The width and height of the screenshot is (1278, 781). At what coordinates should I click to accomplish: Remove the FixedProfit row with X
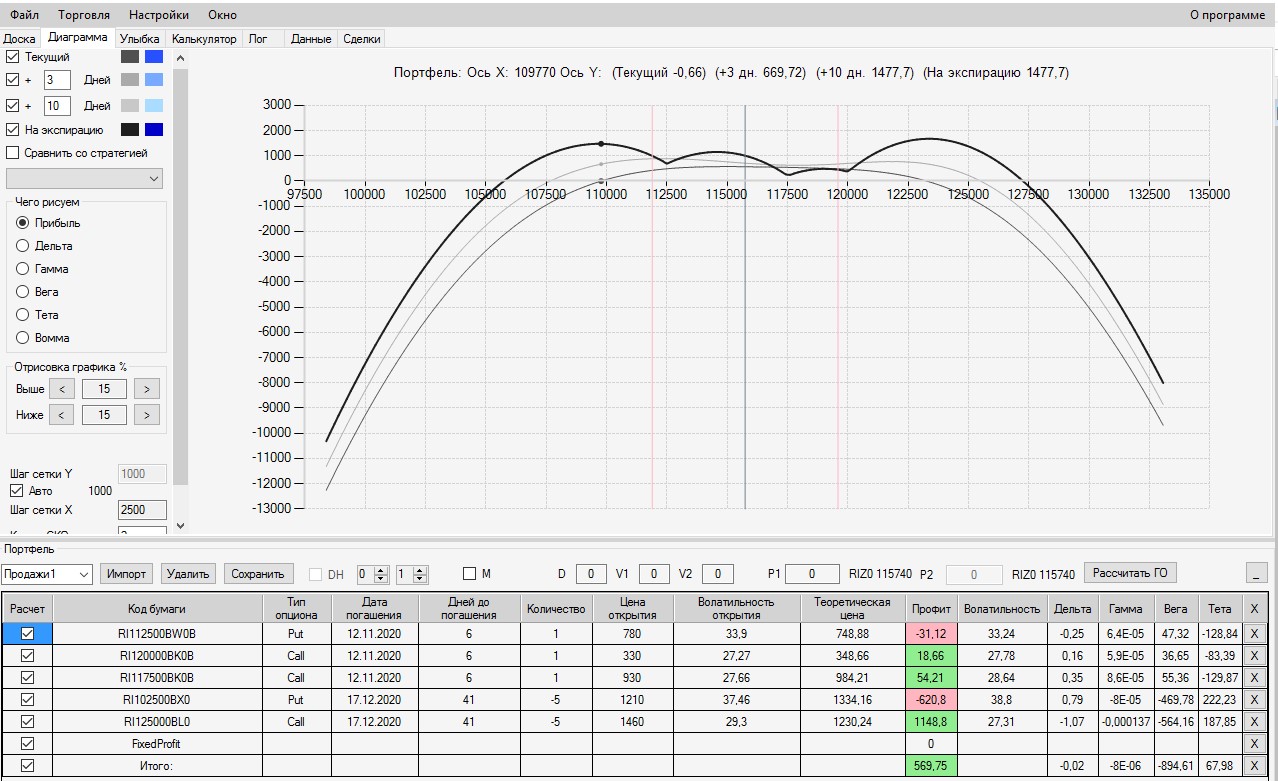tap(1254, 744)
